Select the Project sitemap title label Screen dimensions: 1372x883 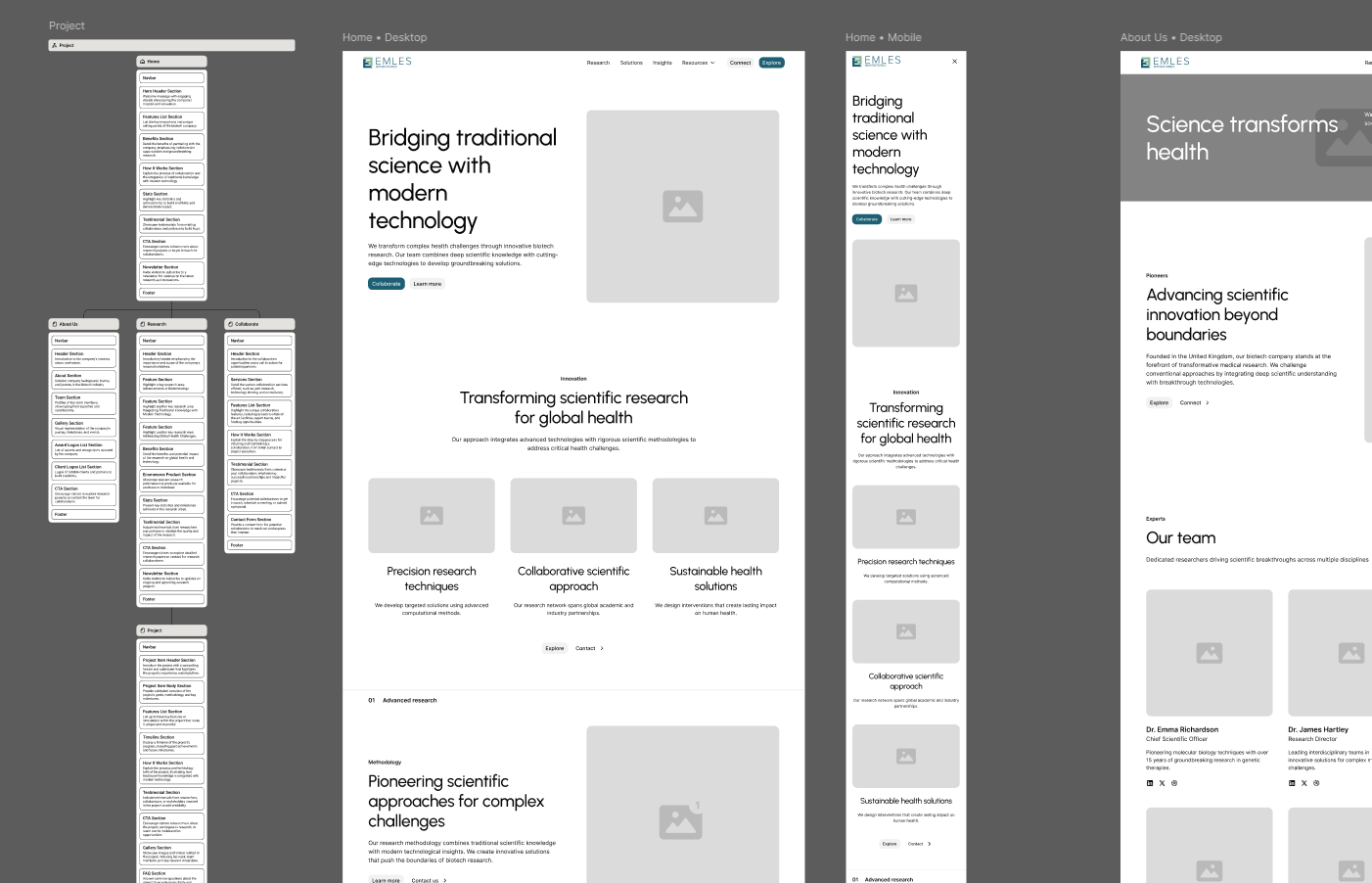pos(67,25)
